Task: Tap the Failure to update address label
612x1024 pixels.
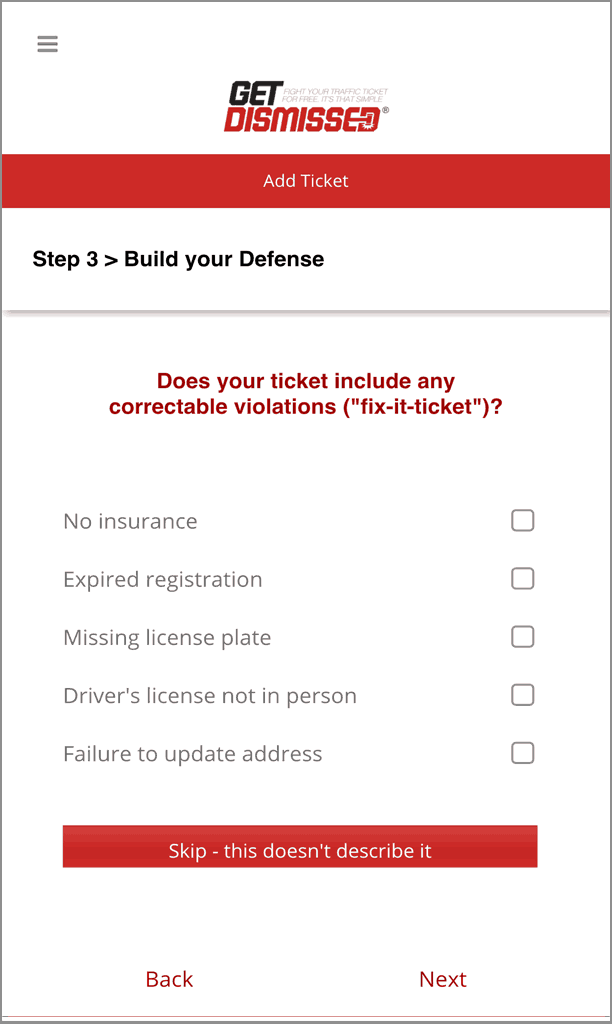Action: click(192, 754)
